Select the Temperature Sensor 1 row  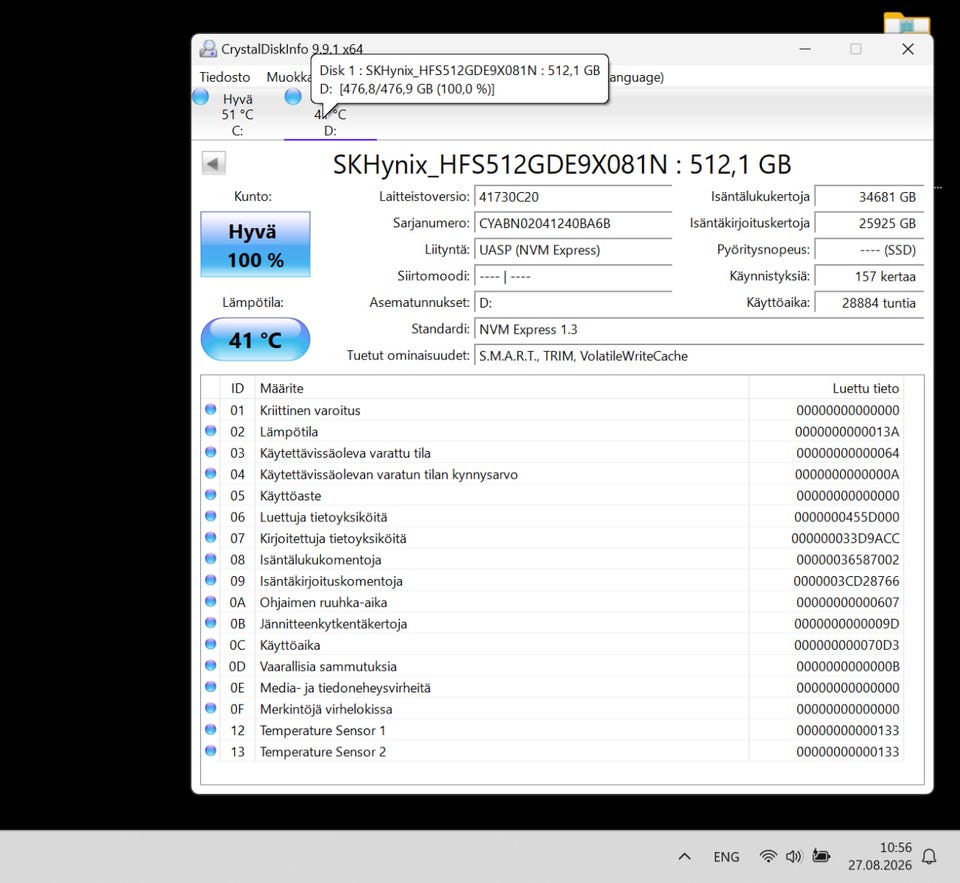pyautogui.click(x=552, y=731)
